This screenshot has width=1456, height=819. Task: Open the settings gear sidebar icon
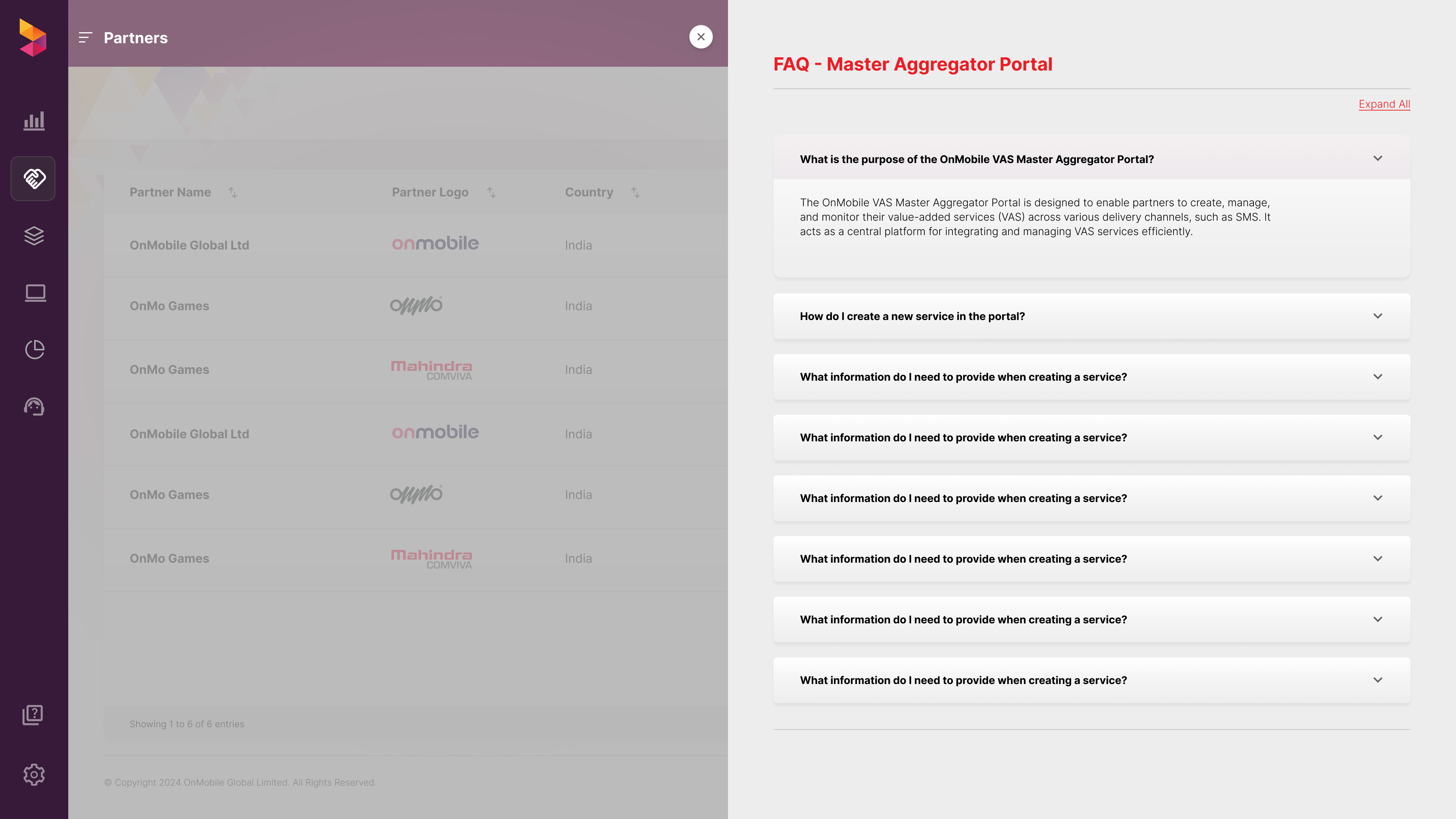34,774
